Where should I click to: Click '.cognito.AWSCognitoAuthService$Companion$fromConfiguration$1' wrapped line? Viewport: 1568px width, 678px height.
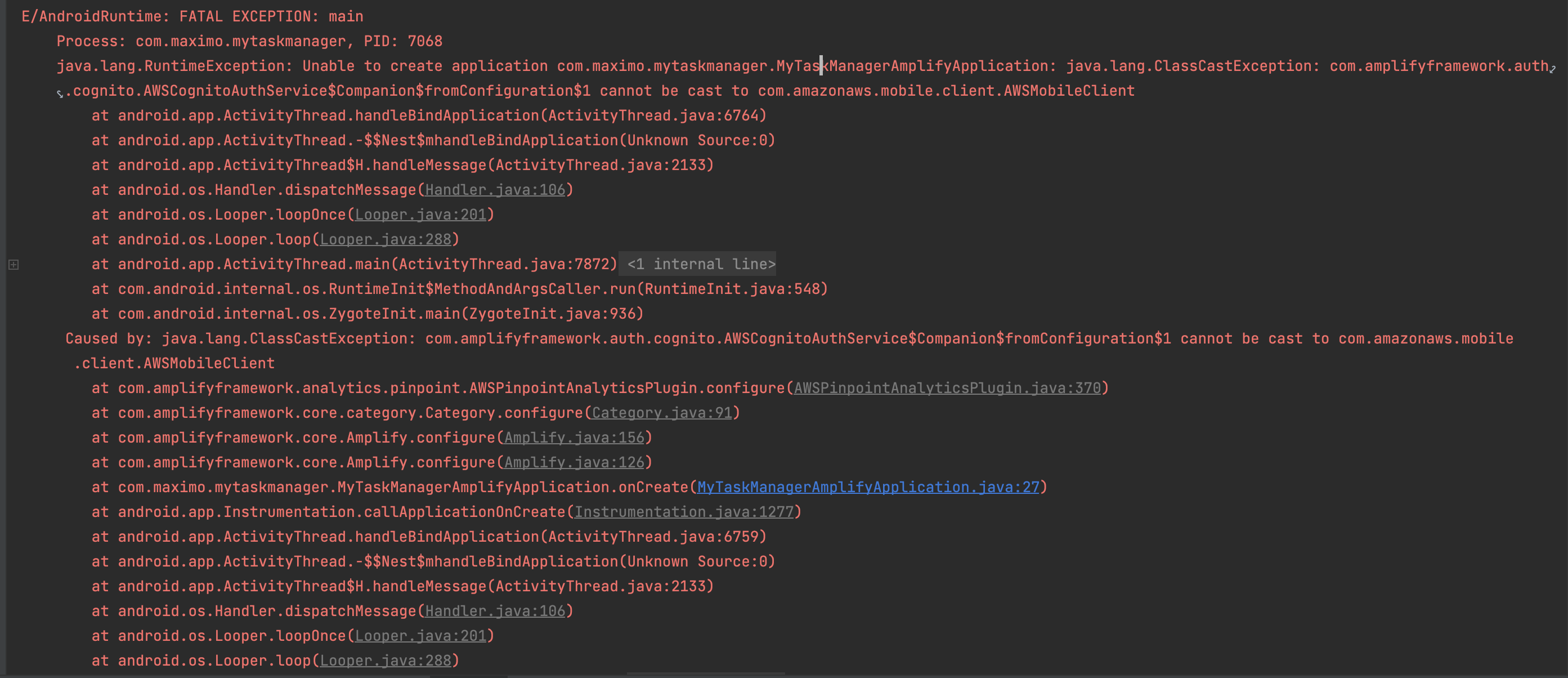(600, 91)
